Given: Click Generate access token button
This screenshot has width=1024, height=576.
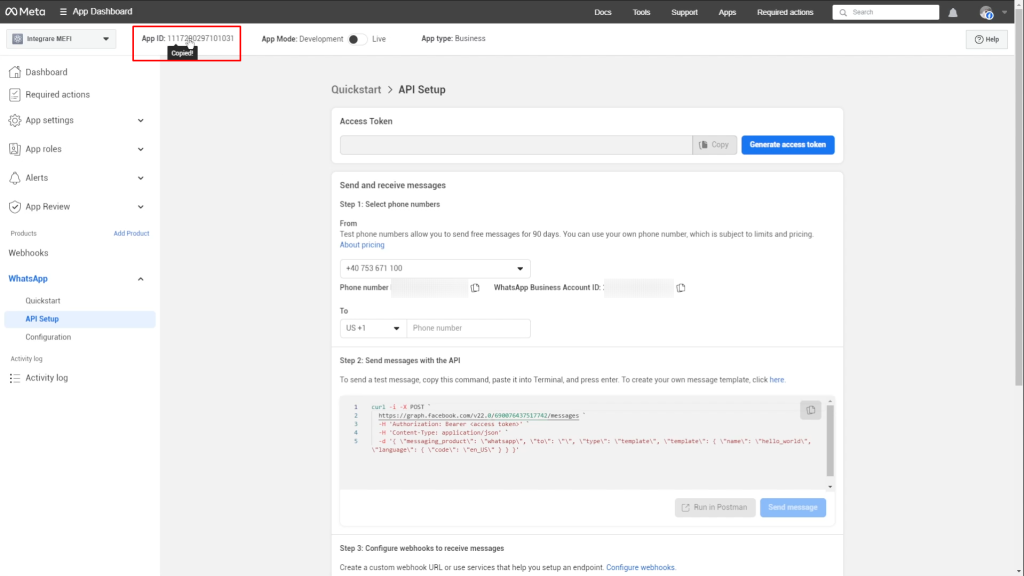Looking at the screenshot, I should 788,145.
